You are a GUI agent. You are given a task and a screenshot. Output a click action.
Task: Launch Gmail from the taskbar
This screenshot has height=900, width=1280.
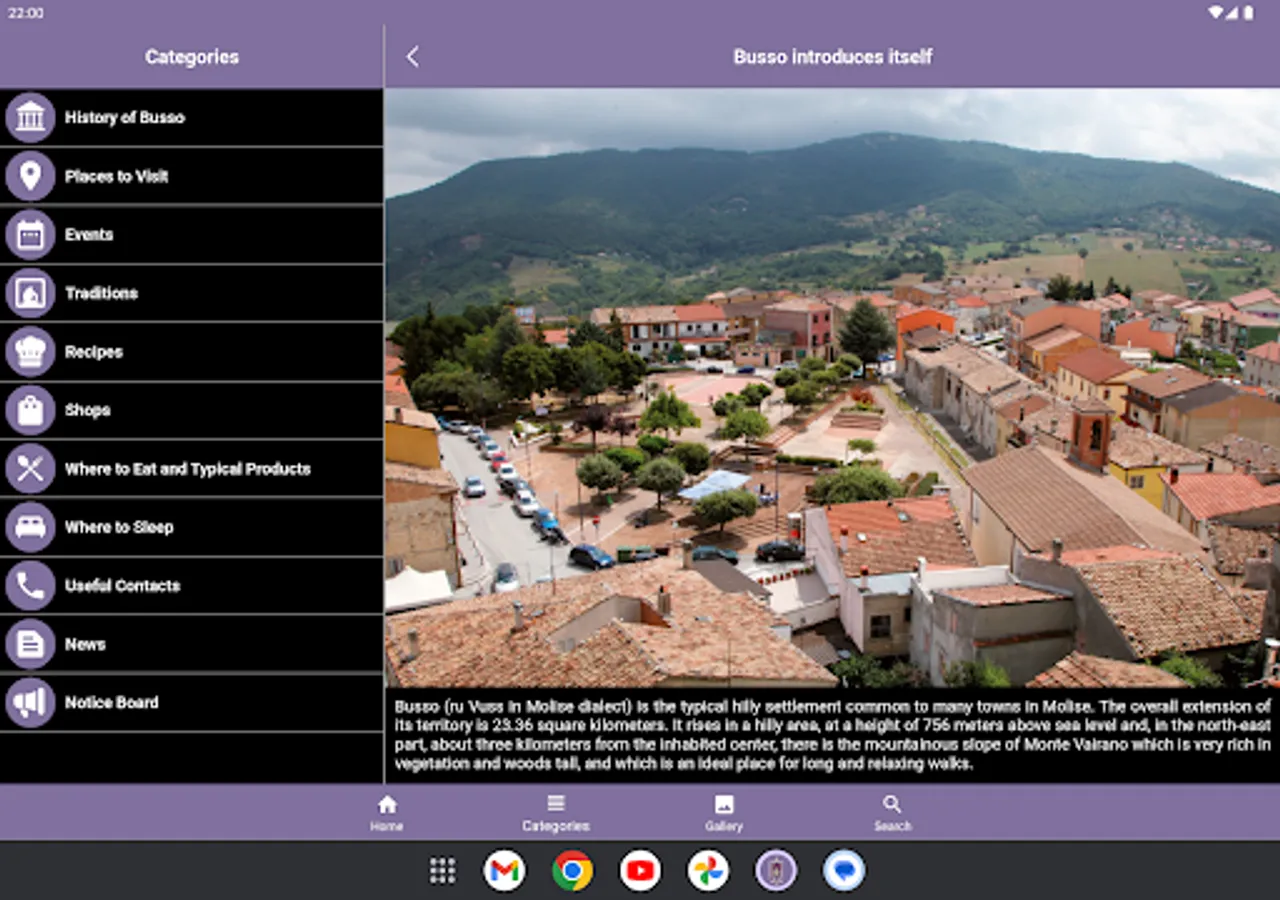[505, 870]
